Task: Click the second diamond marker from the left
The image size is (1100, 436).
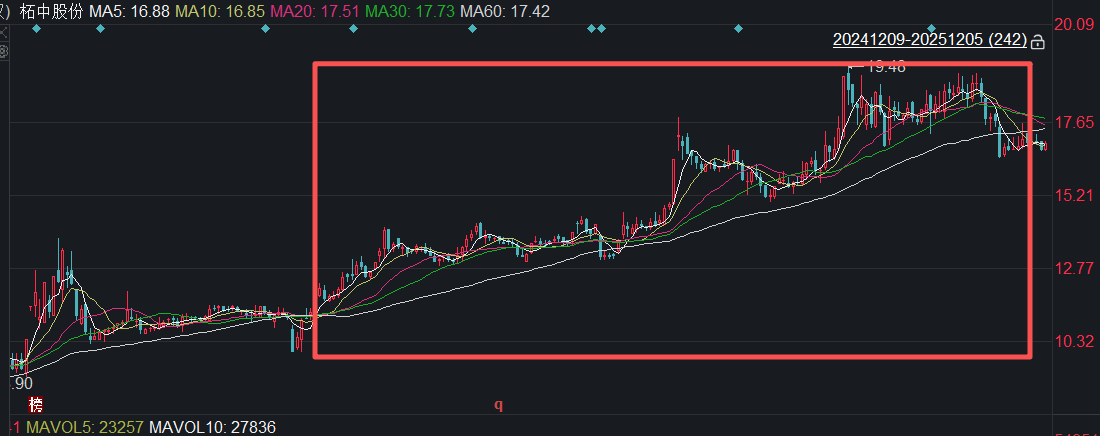Action: (100, 29)
